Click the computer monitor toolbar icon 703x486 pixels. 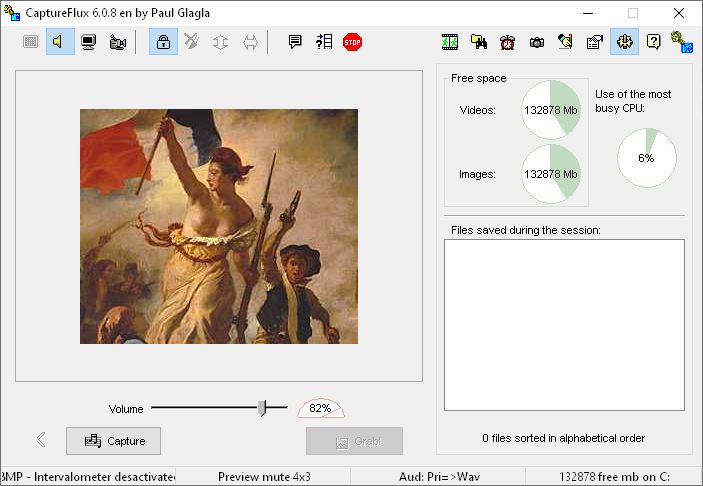[89, 42]
